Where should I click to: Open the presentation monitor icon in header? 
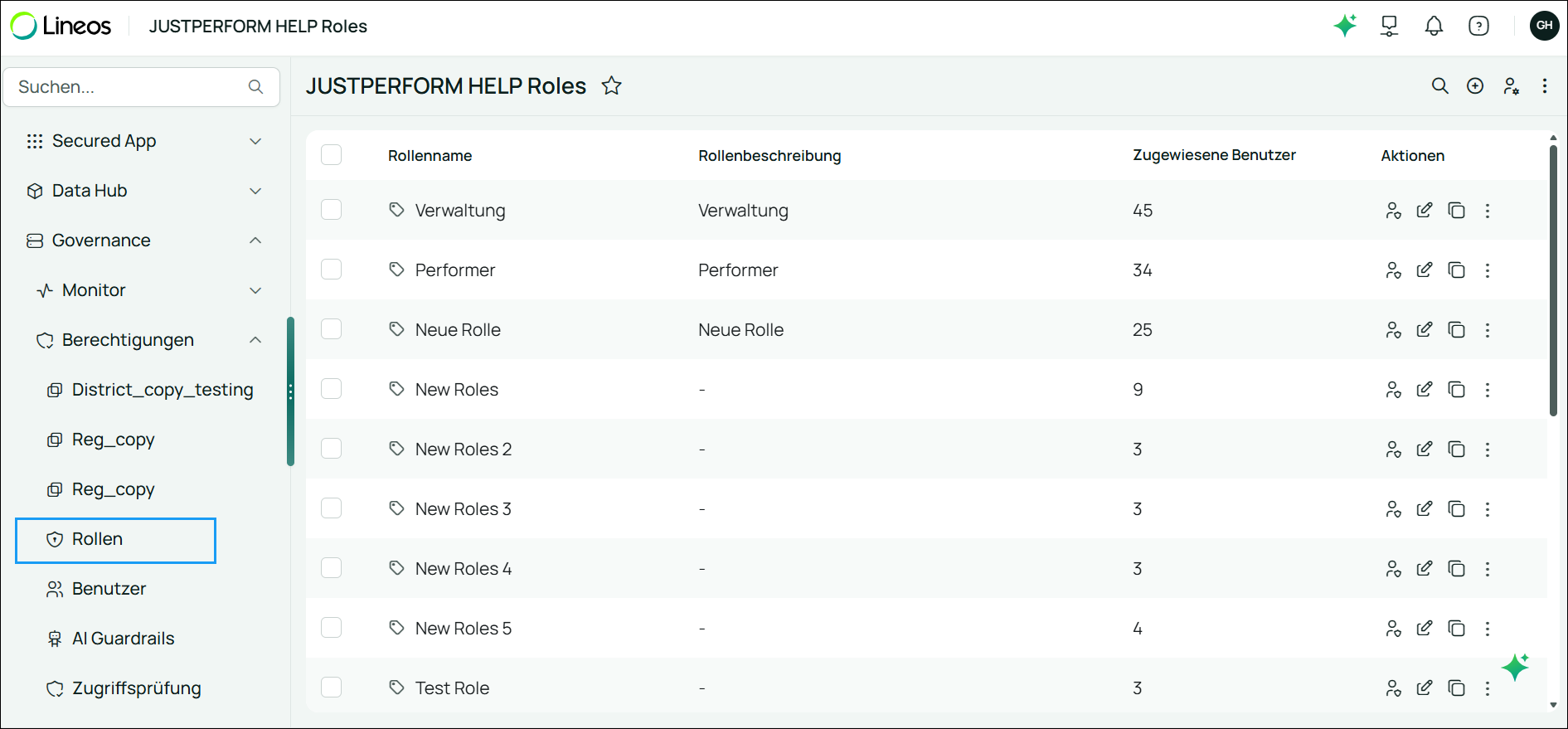(x=1389, y=26)
